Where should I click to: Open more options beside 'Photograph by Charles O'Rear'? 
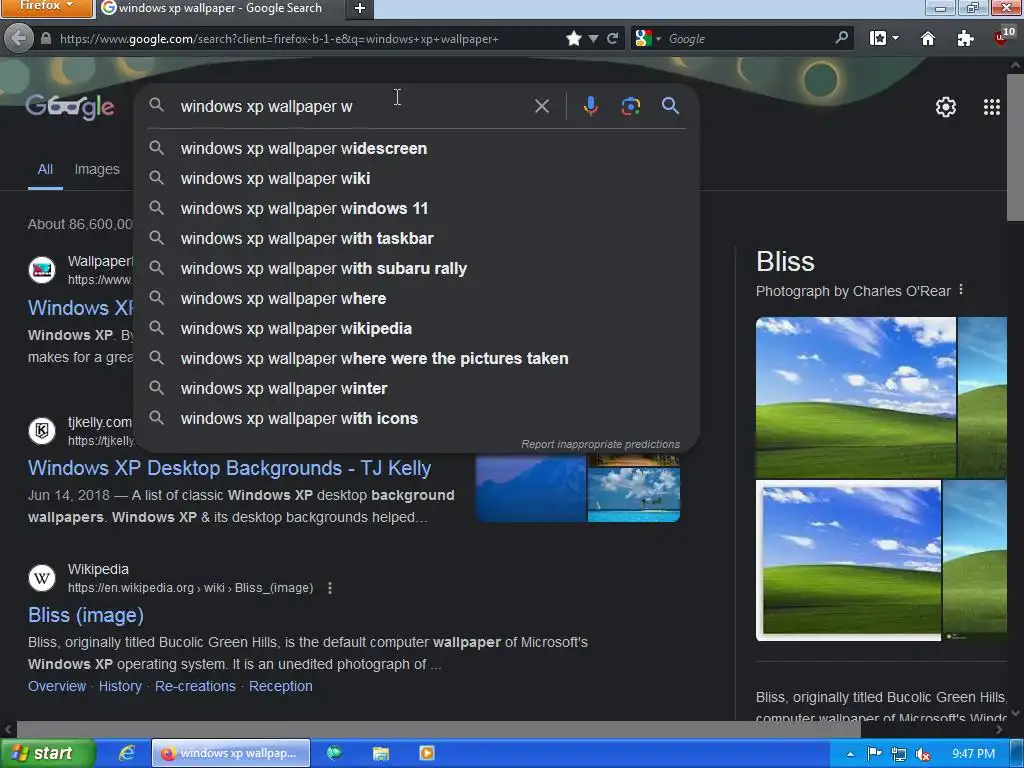[x=961, y=289]
